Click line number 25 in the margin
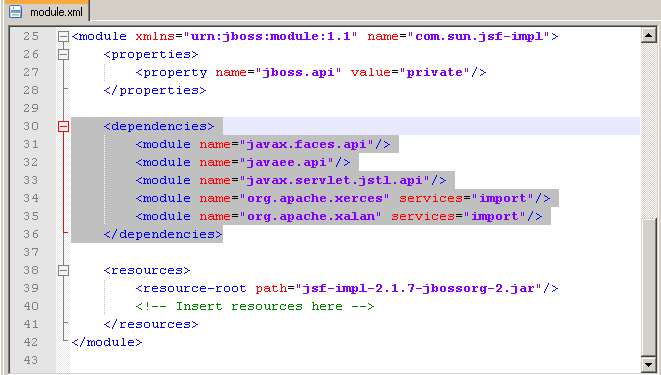 pyautogui.click(x=31, y=37)
